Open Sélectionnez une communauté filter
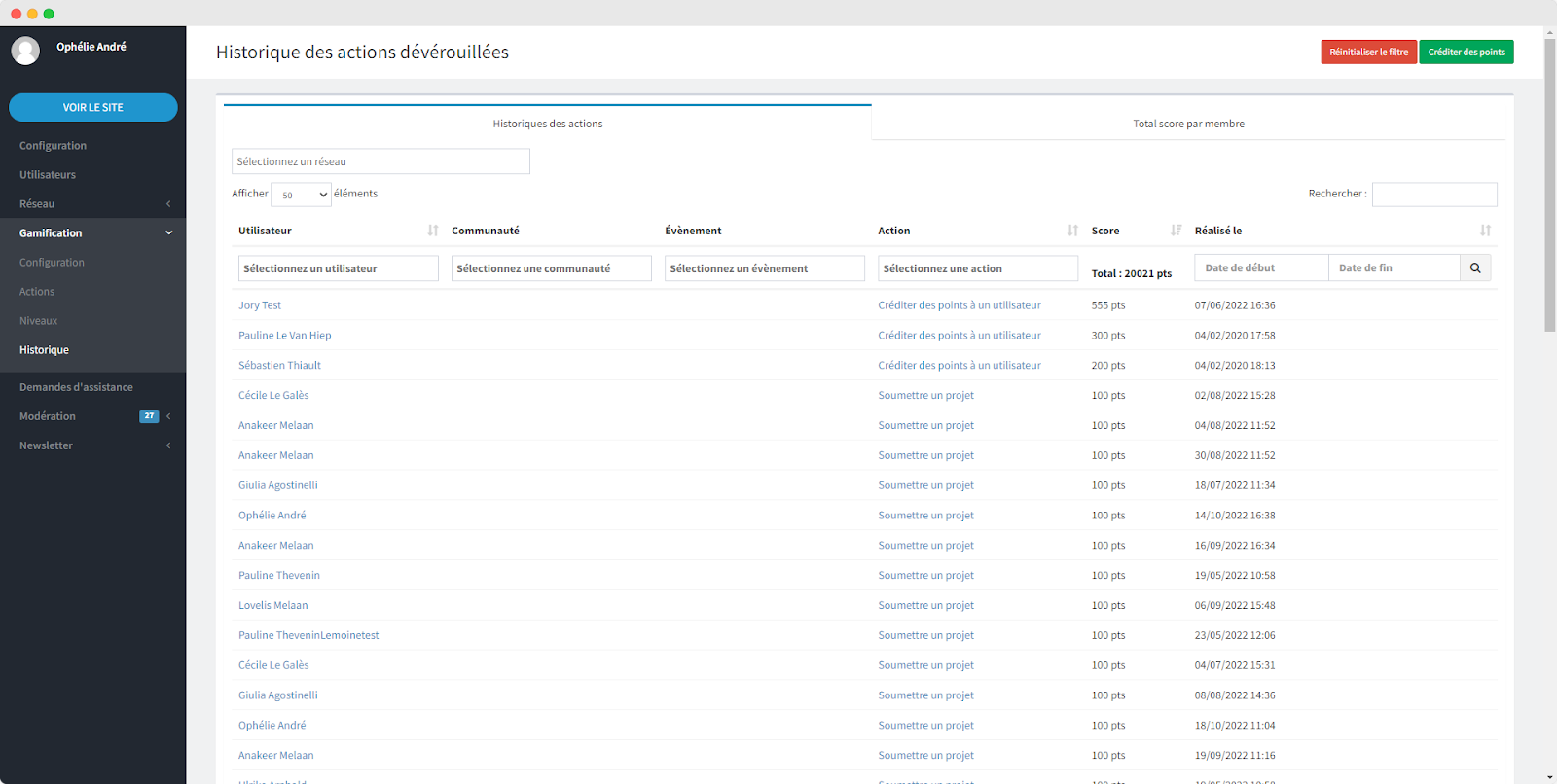Screen dimensions: 1557x784 [551, 268]
